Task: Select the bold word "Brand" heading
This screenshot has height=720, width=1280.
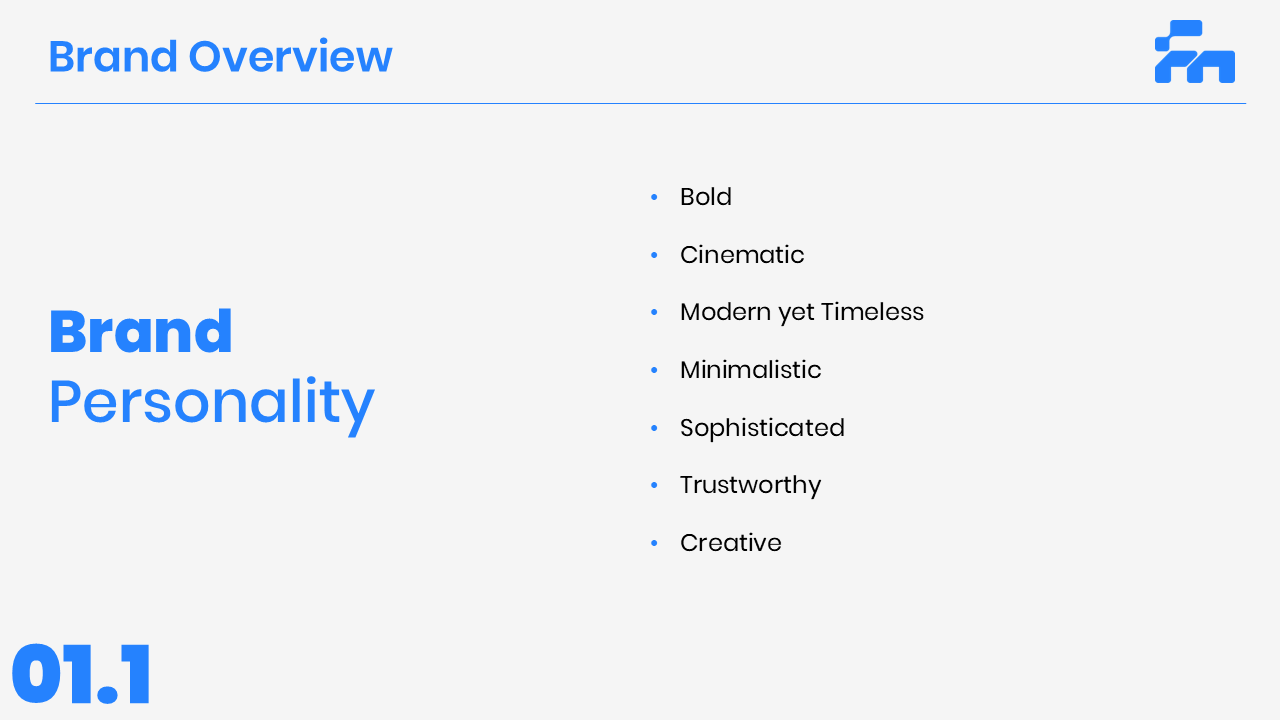Action: 141,332
